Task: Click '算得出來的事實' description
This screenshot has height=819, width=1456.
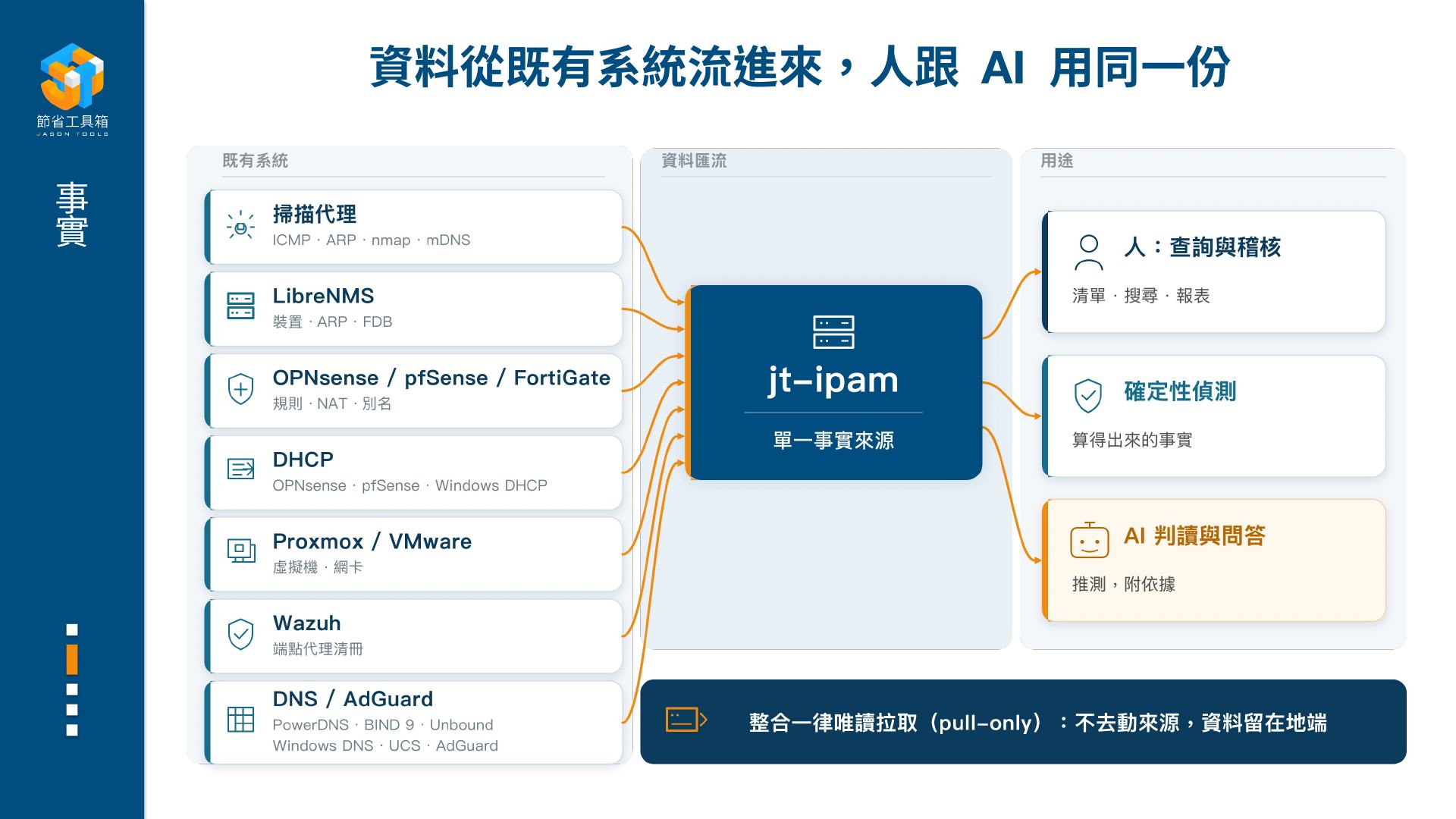Action: click(1132, 440)
